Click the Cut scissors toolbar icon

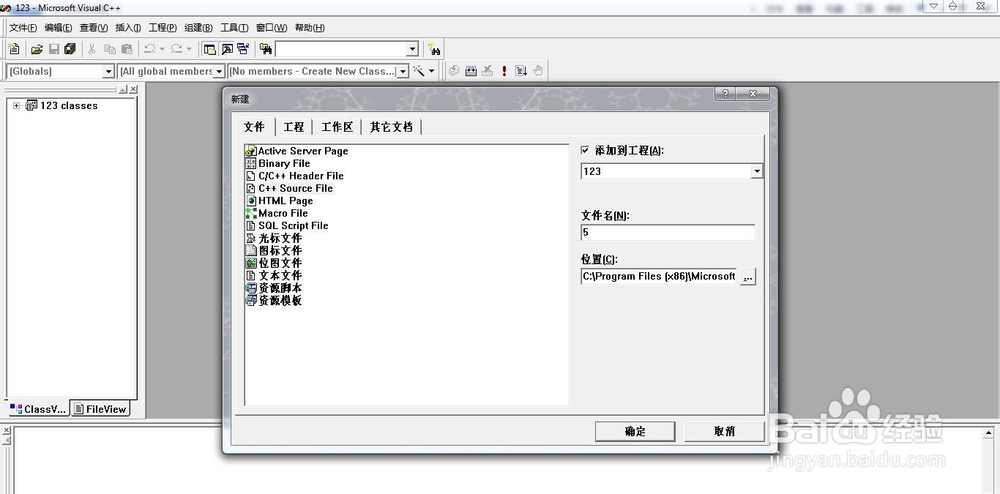coord(92,49)
